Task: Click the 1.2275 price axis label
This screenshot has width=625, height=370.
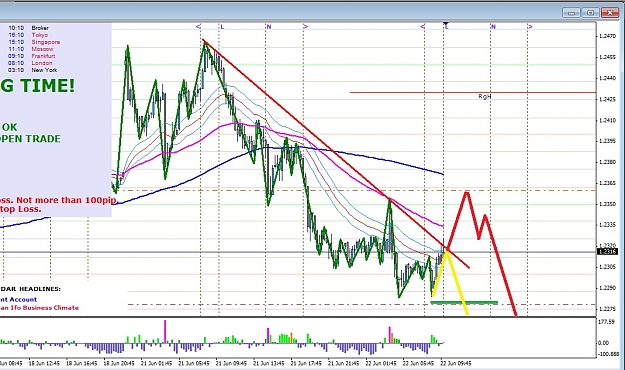Action: (x=607, y=309)
